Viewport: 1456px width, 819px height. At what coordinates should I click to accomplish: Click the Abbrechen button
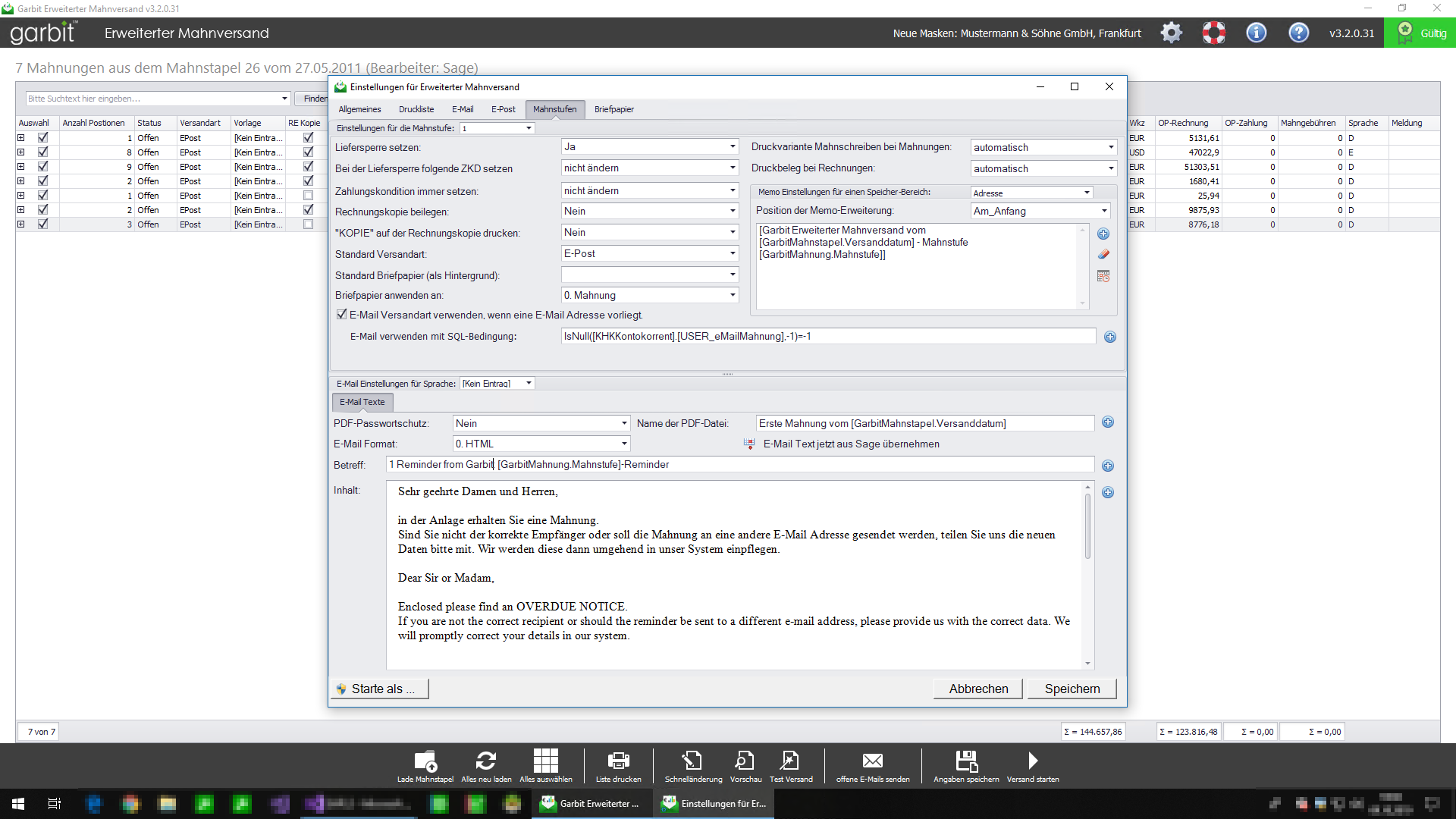pyautogui.click(x=978, y=689)
